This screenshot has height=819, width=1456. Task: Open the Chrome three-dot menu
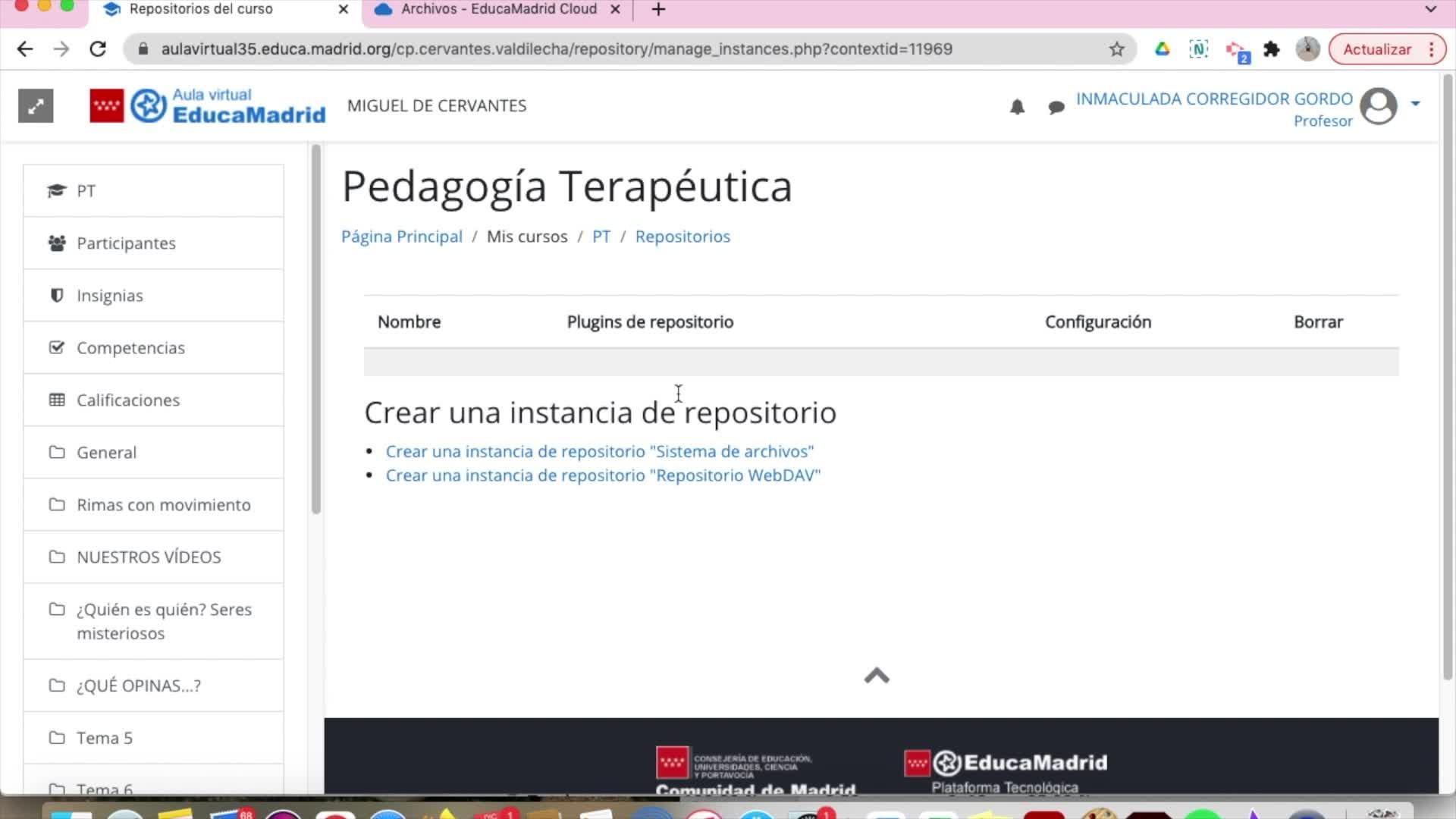click(x=1432, y=49)
